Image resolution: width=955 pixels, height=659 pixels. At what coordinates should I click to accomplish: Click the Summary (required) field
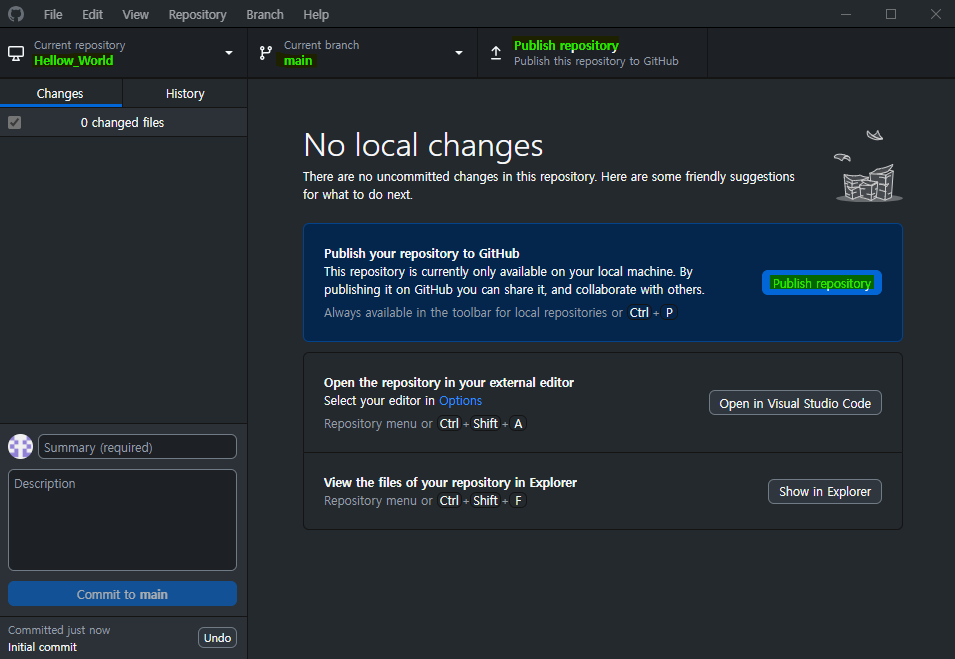tap(138, 446)
